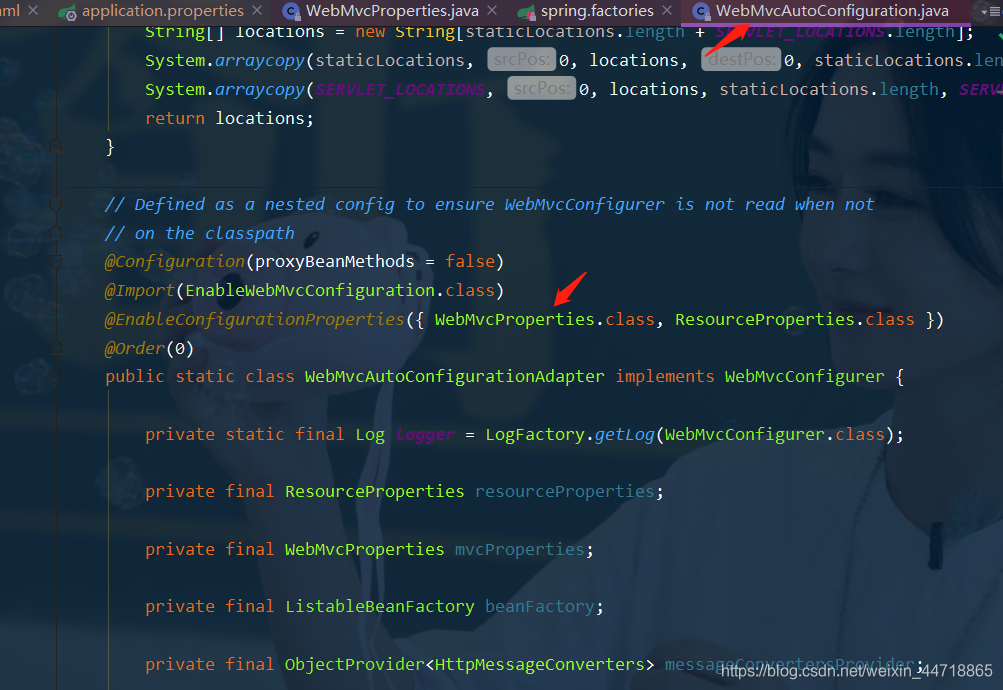Click the 'false' value
Image resolution: width=1003 pixels, height=690 pixels.
coord(470,262)
